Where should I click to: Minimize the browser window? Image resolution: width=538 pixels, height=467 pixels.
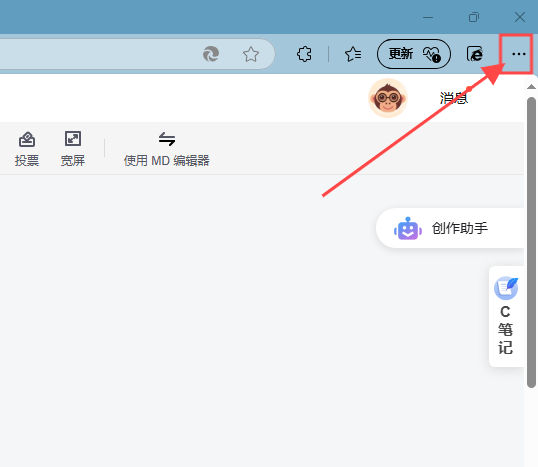[428, 17]
